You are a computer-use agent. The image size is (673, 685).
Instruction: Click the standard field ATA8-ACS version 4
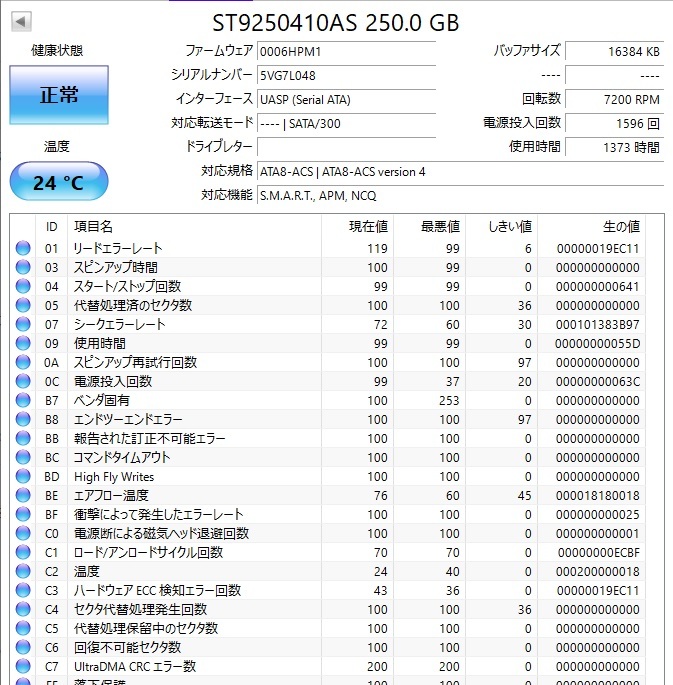pyautogui.click(x=461, y=171)
